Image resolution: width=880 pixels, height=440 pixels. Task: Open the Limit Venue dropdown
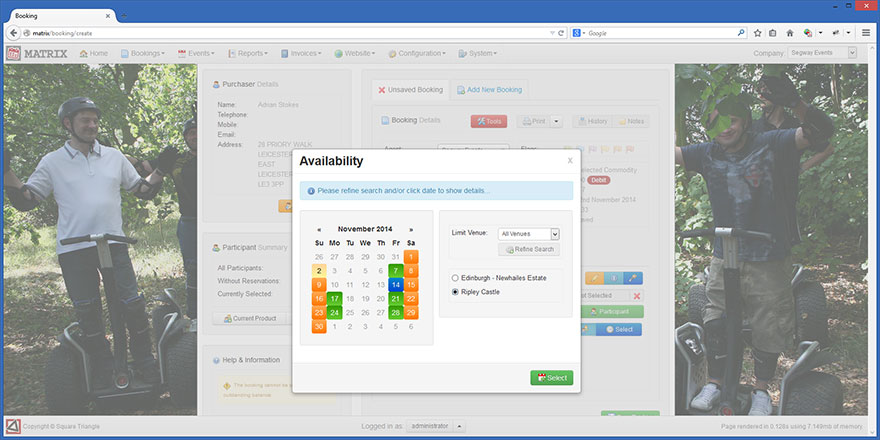[529, 234]
